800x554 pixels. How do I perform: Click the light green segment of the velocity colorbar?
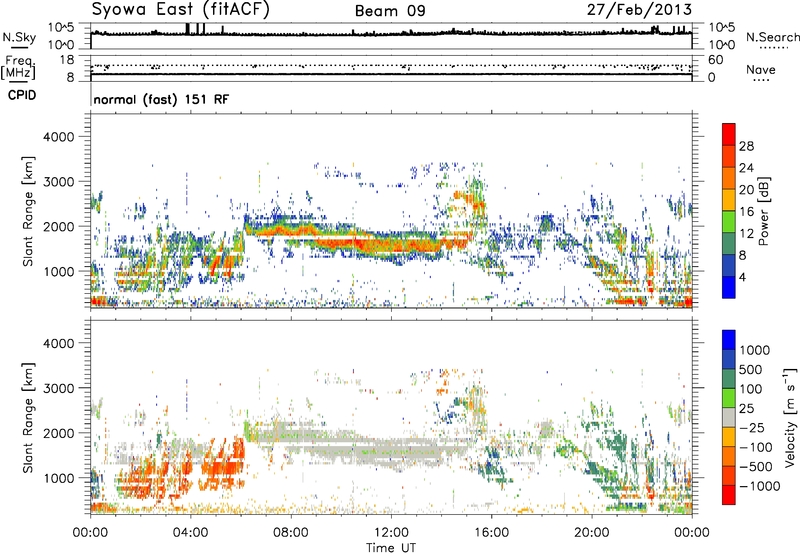tap(729, 398)
